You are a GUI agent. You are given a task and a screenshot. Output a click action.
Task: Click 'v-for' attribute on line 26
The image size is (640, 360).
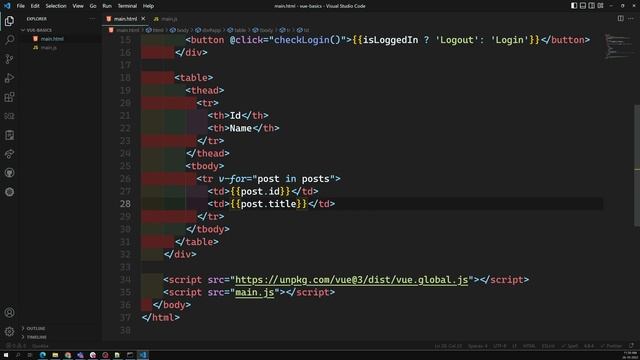pyautogui.click(x=232, y=179)
